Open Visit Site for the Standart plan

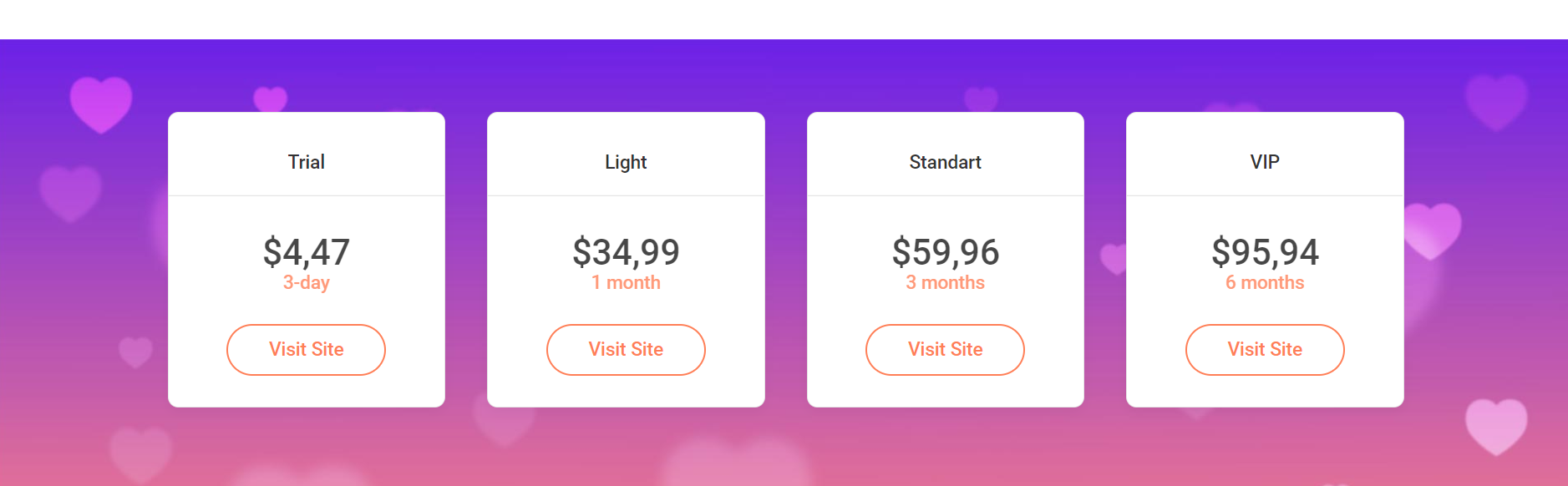[945, 350]
